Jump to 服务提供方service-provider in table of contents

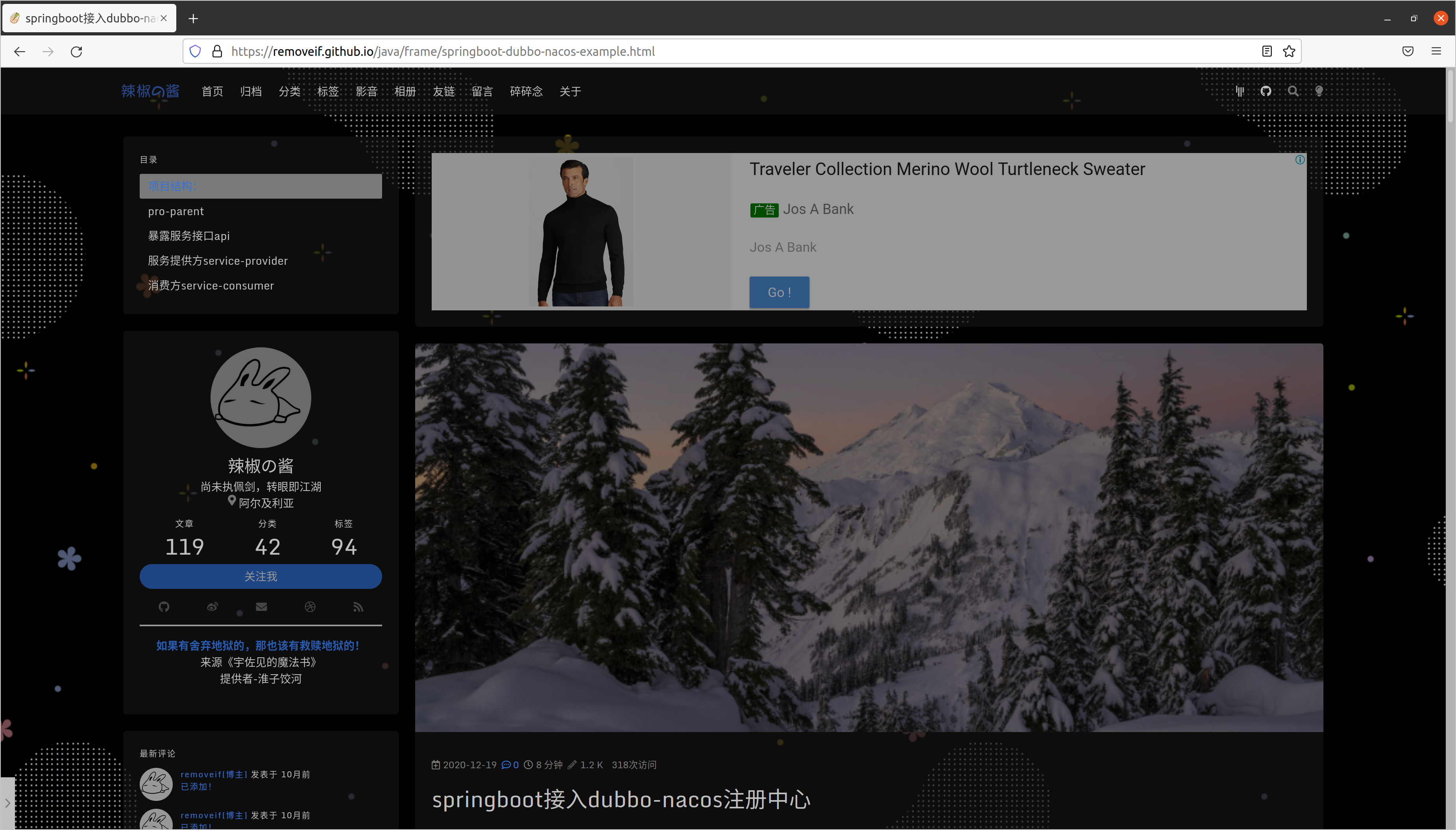(x=218, y=261)
